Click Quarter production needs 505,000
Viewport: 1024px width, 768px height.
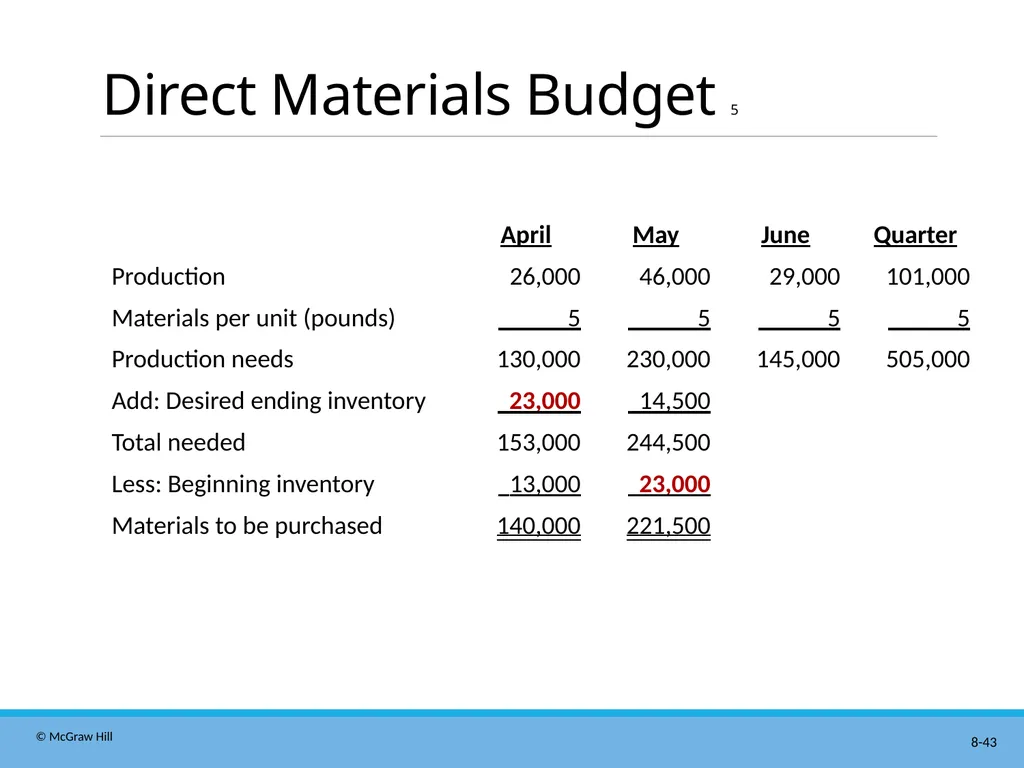click(928, 360)
